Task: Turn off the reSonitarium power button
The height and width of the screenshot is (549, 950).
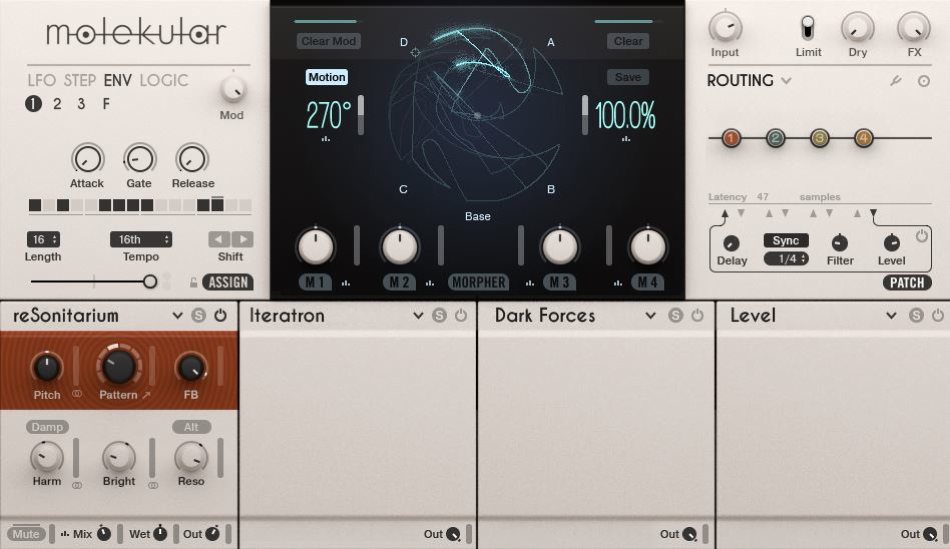Action: 220,316
